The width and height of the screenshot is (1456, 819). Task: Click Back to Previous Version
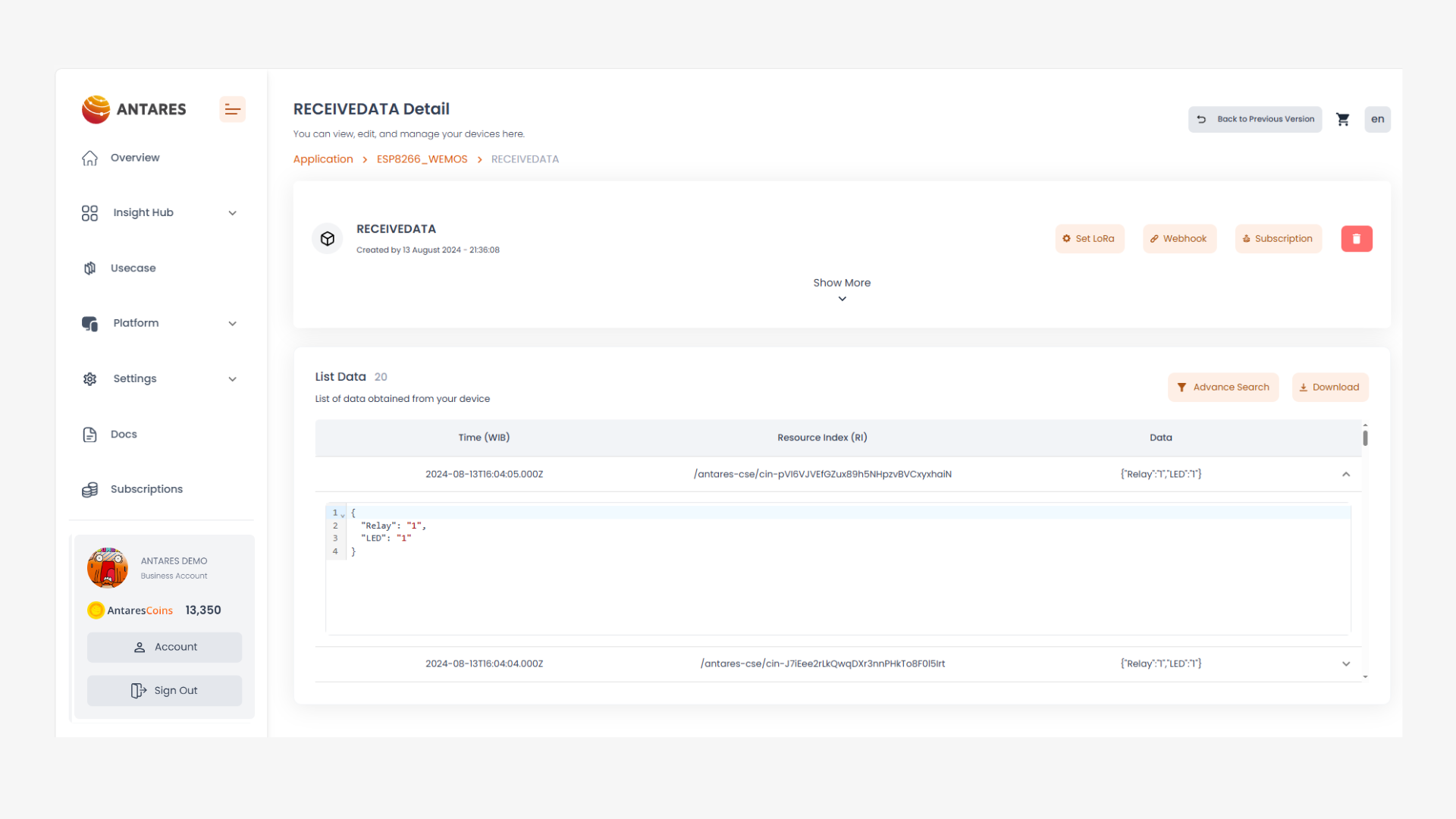tap(1255, 119)
